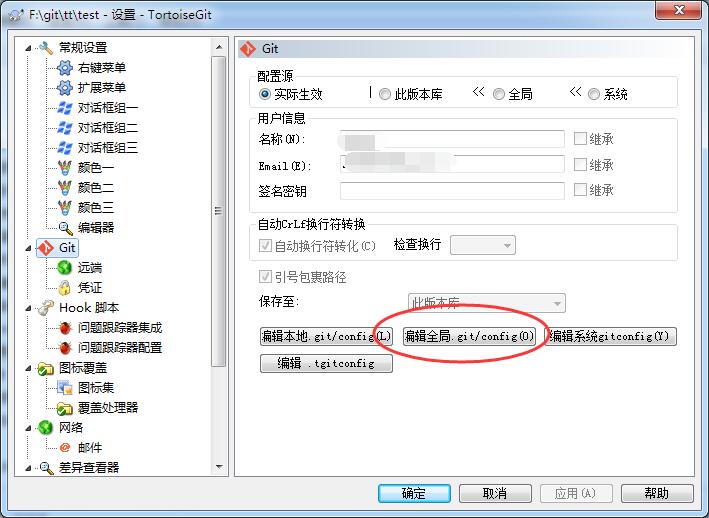Open the 颜色一 color settings icon
This screenshot has width=709, height=518.
(x=65, y=168)
